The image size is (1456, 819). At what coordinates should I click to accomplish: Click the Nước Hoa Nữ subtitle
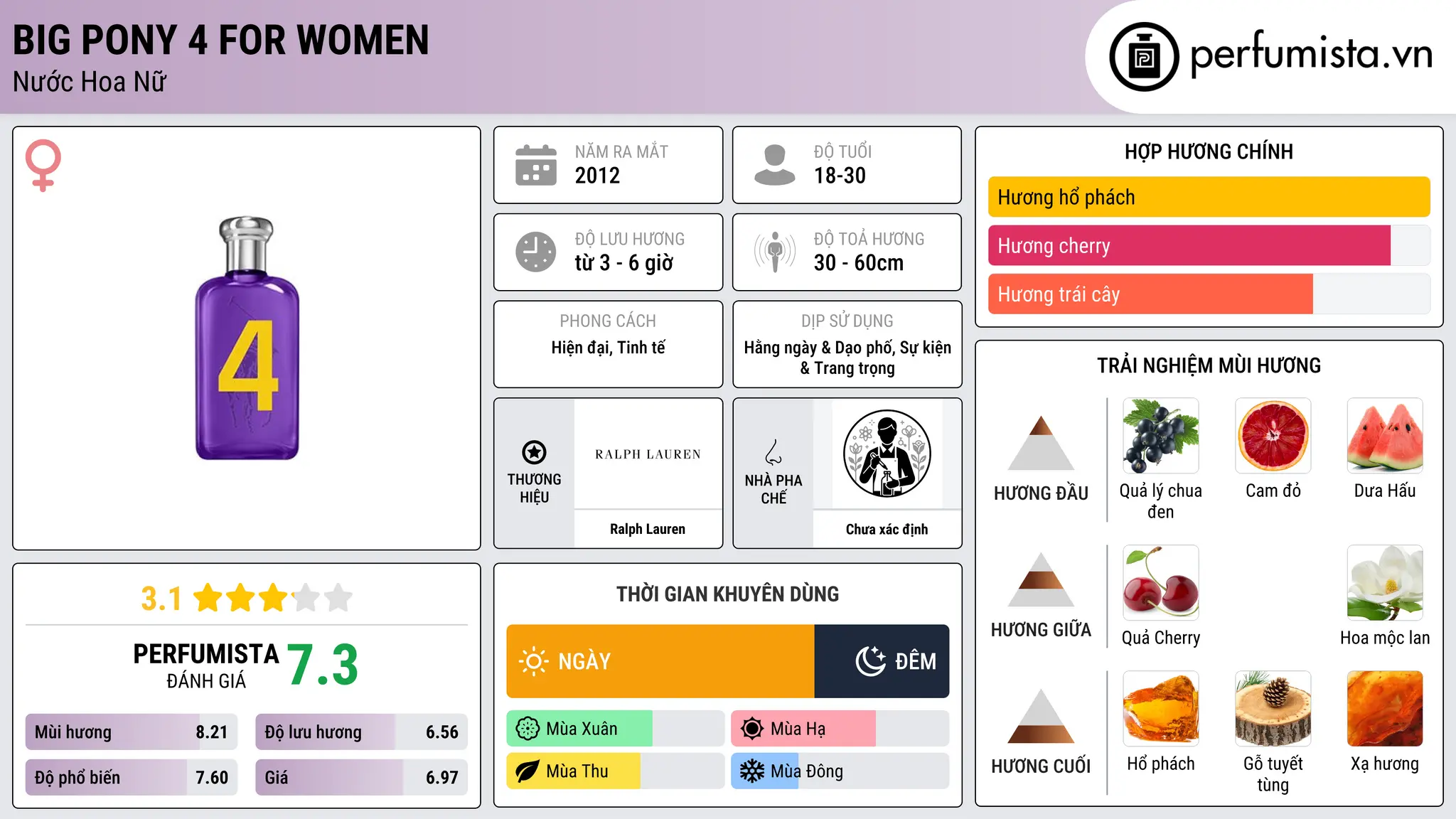coord(90,82)
